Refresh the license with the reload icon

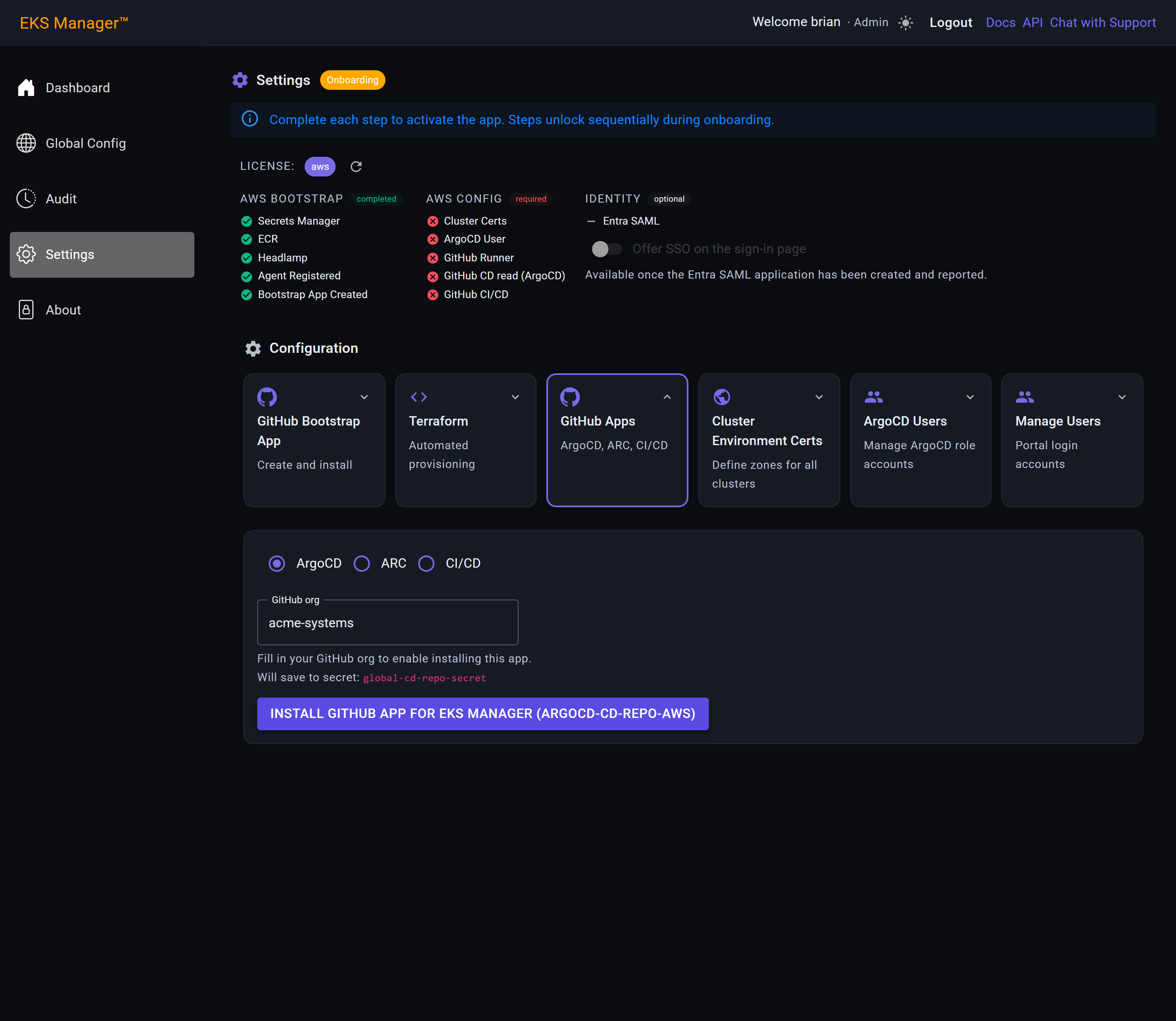356,166
